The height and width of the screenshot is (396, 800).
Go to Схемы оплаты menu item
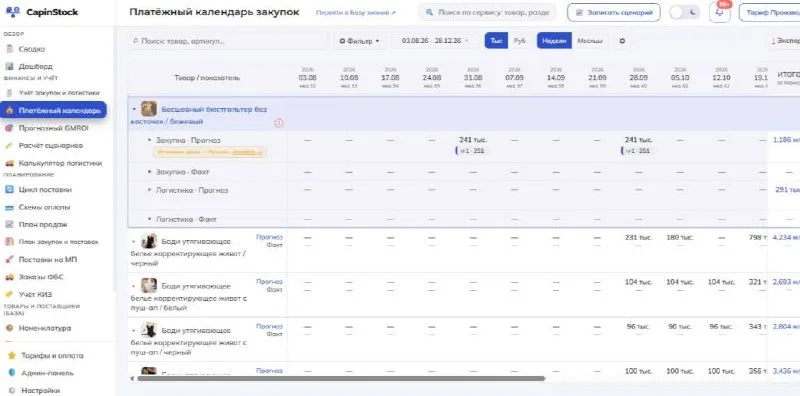44,207
